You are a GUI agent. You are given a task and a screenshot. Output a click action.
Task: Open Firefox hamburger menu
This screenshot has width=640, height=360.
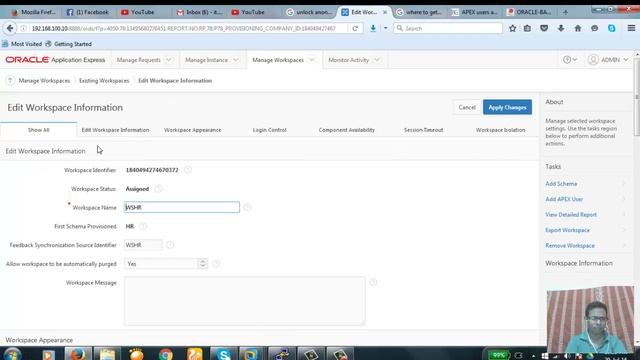[x=631, y=28]
